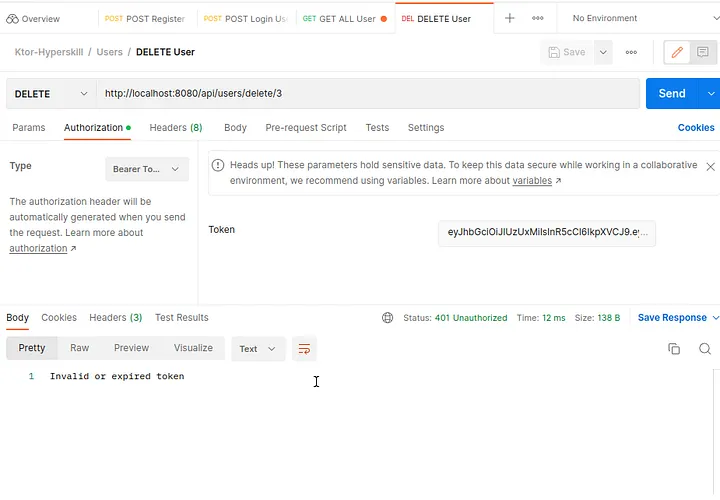Click the response time 12 ms

[x=553, y=318]
